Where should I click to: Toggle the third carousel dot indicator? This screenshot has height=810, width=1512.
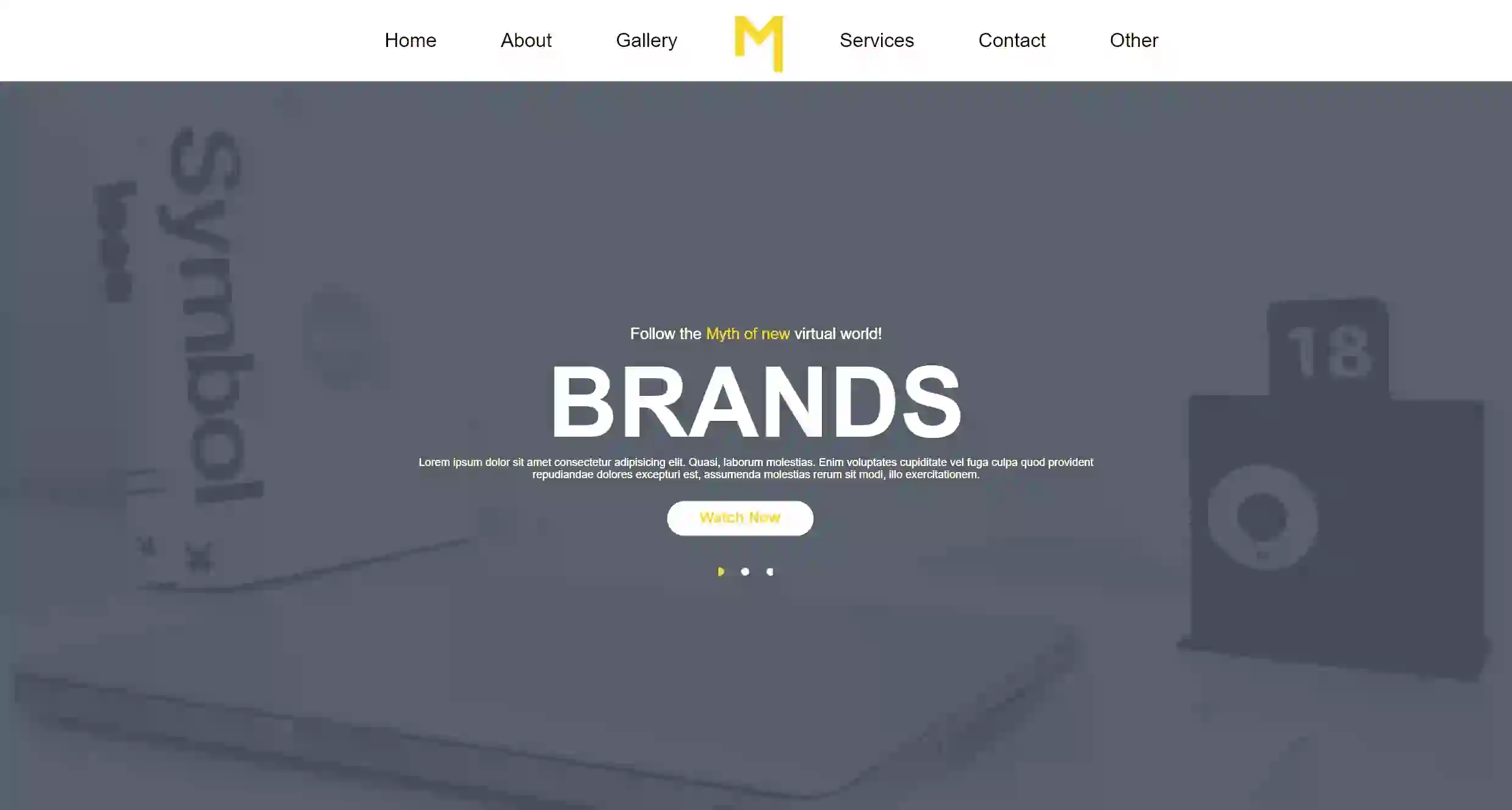tap(770, 570)
